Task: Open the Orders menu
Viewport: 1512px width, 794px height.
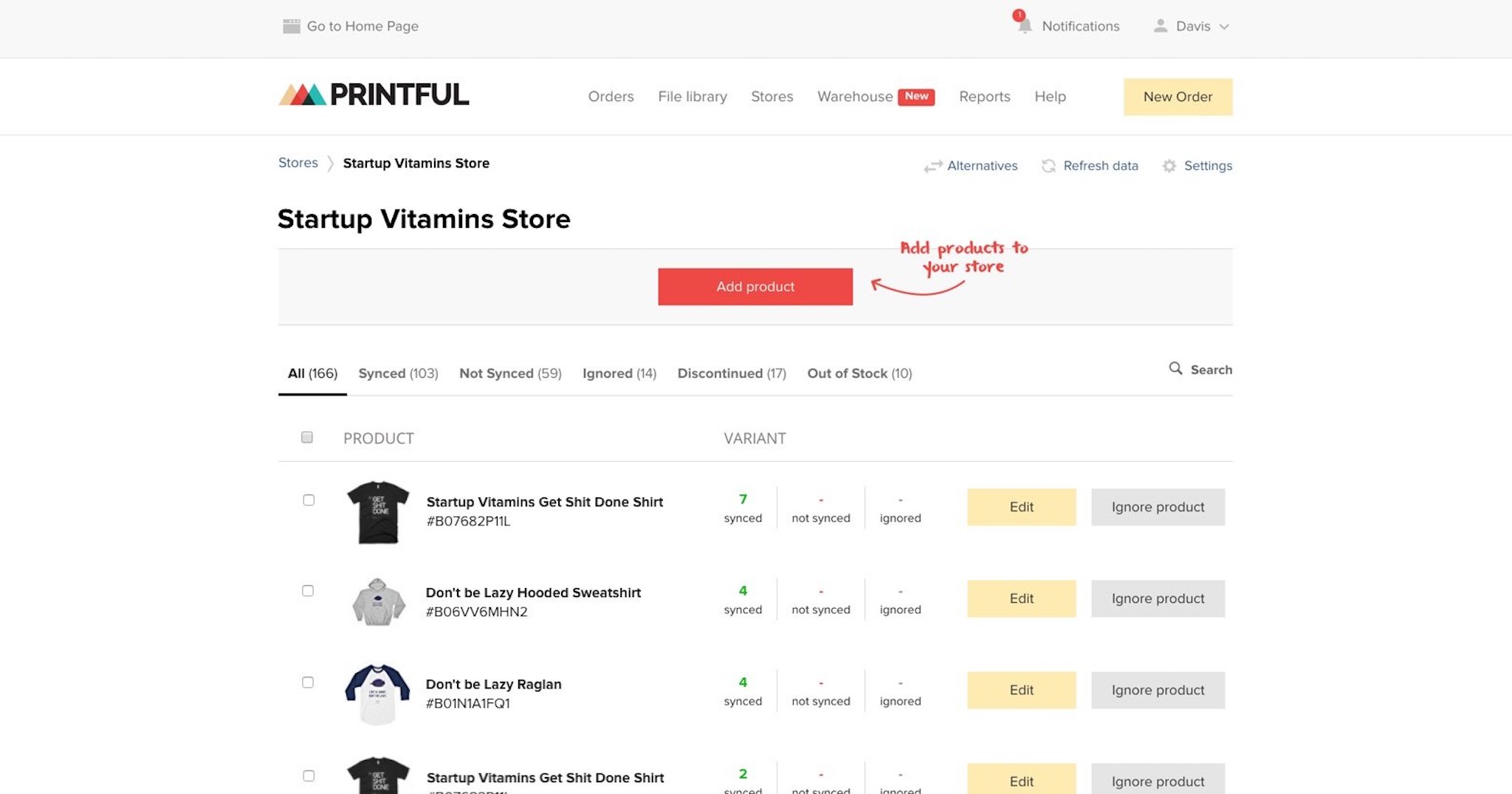Action: click(x=611, y=97)
